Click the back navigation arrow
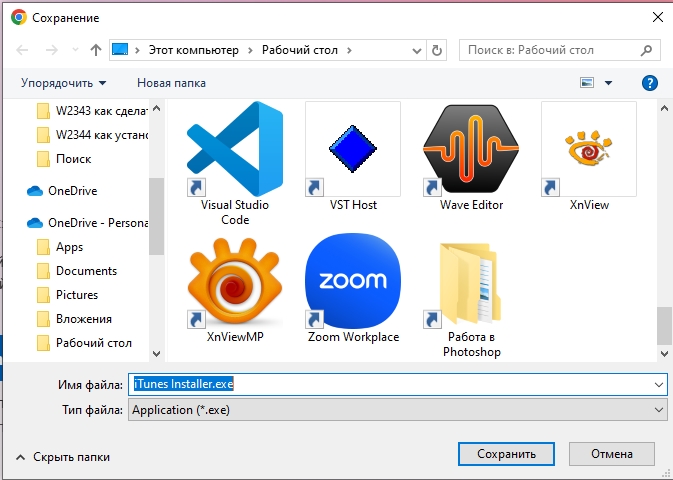 (22, 50)
